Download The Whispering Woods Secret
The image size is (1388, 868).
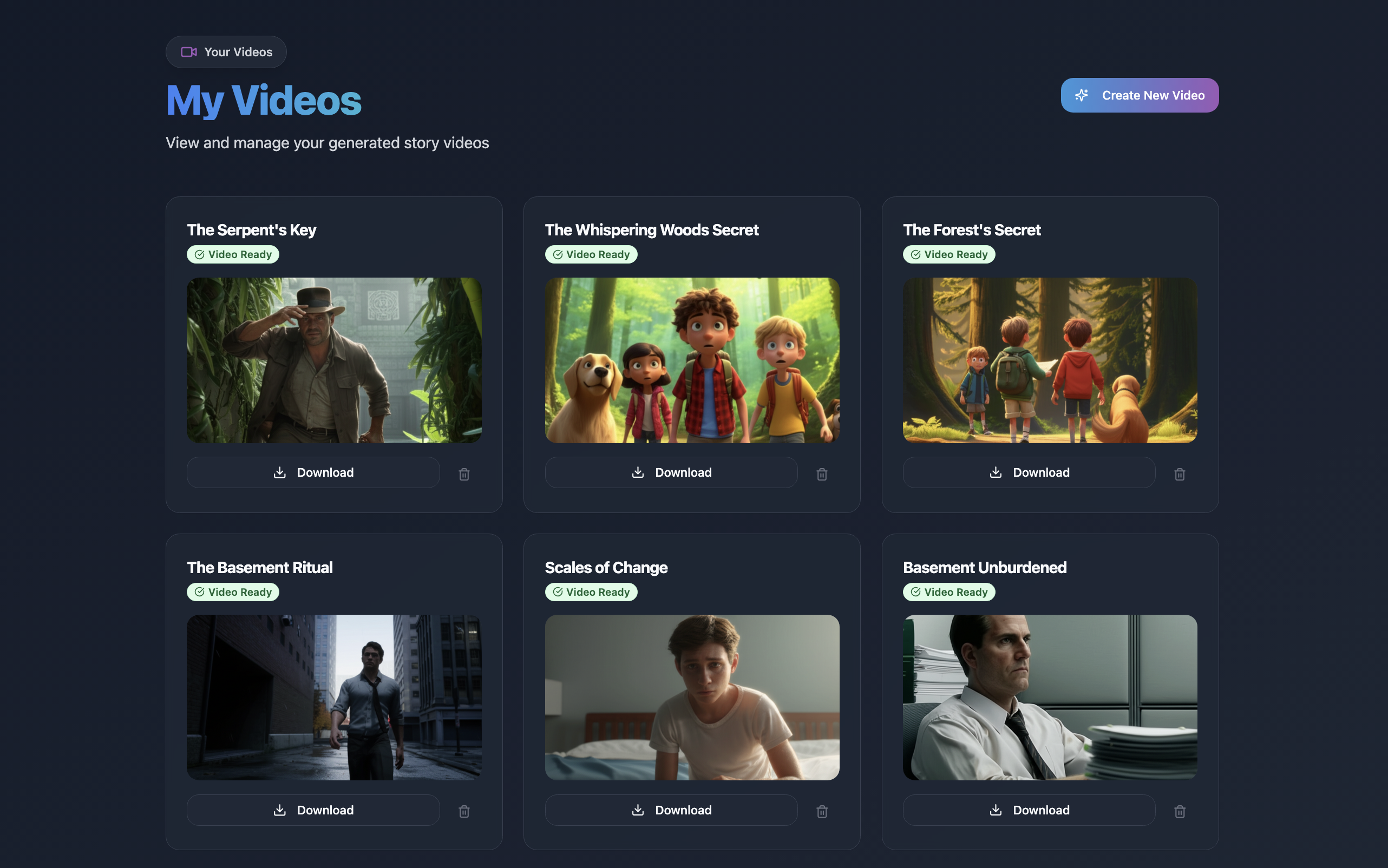point(671,472)
